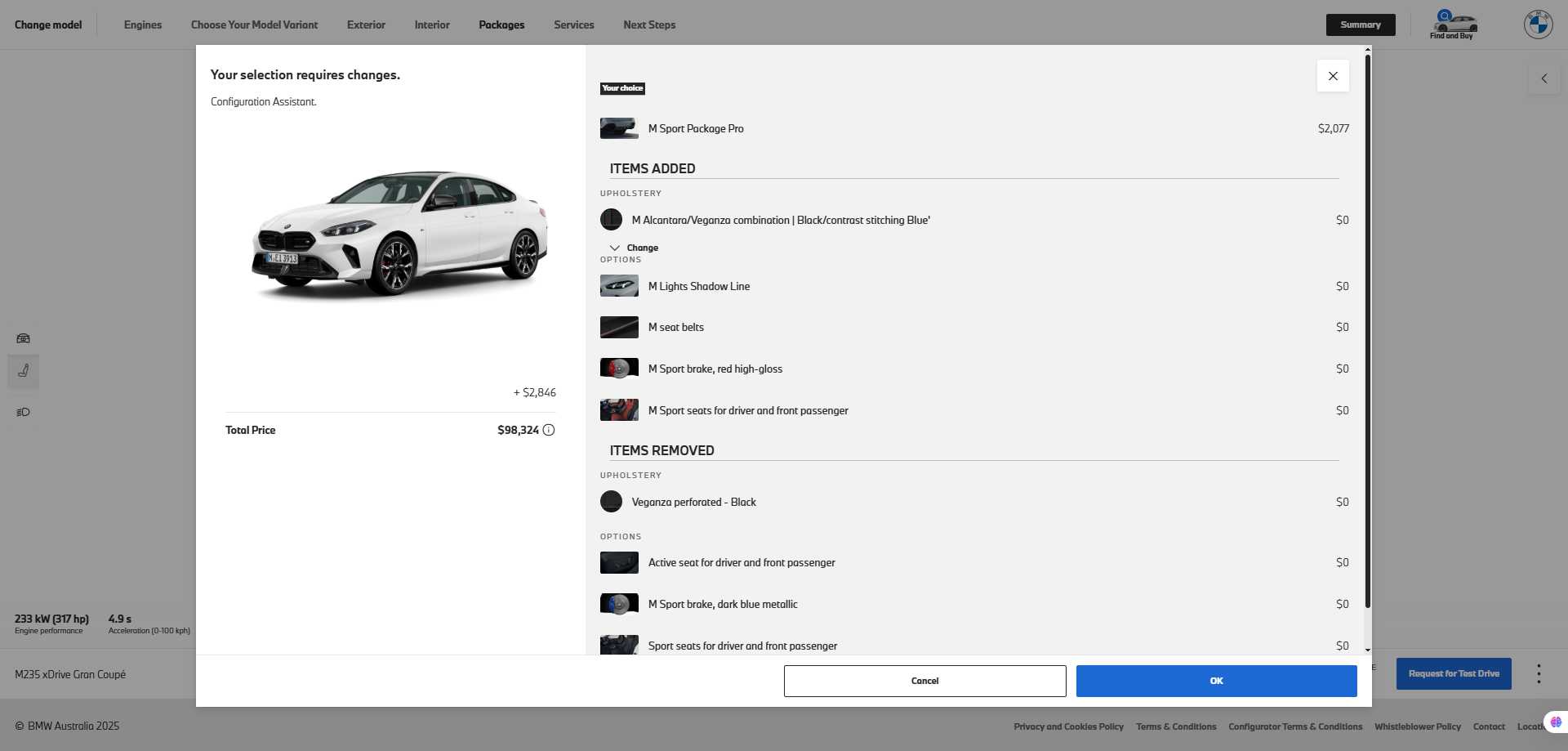The height and width of the screenshot is (751, 1568).
Task: Click the '4.9 s' acceleration value
Action: tap(119, 619)
